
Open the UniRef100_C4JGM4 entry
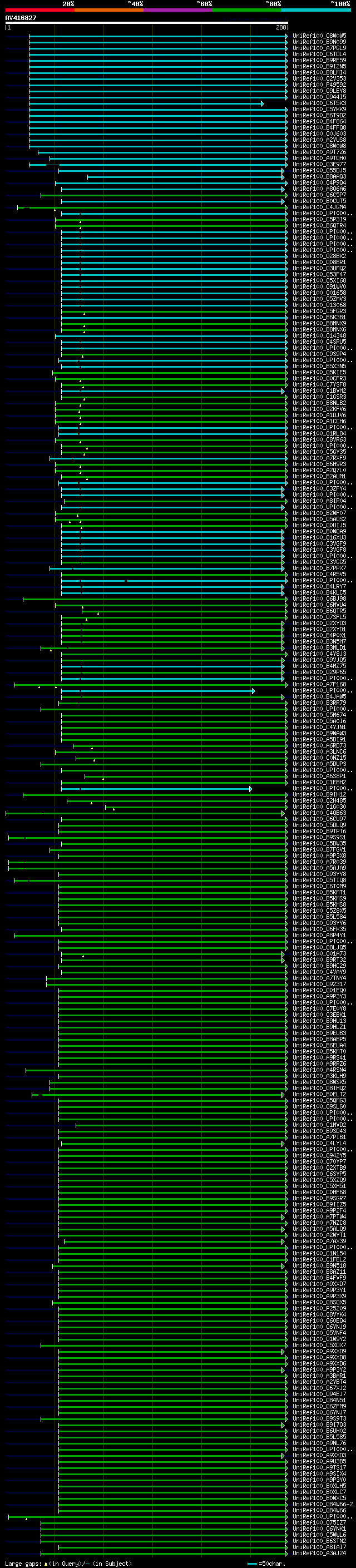pyautogui.click(x=319, y=207)
